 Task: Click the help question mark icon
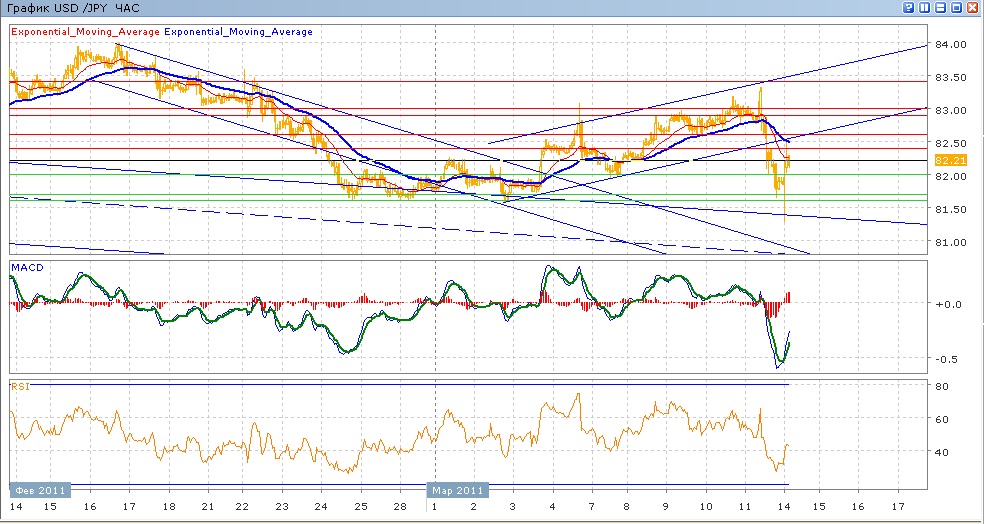(909, 7)
